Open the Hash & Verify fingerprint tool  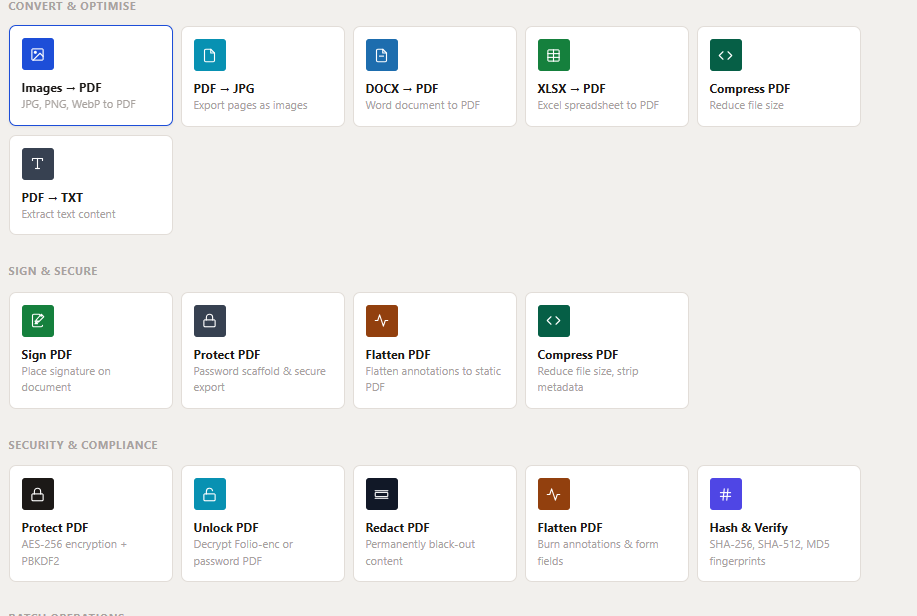[x=778, y=522]
